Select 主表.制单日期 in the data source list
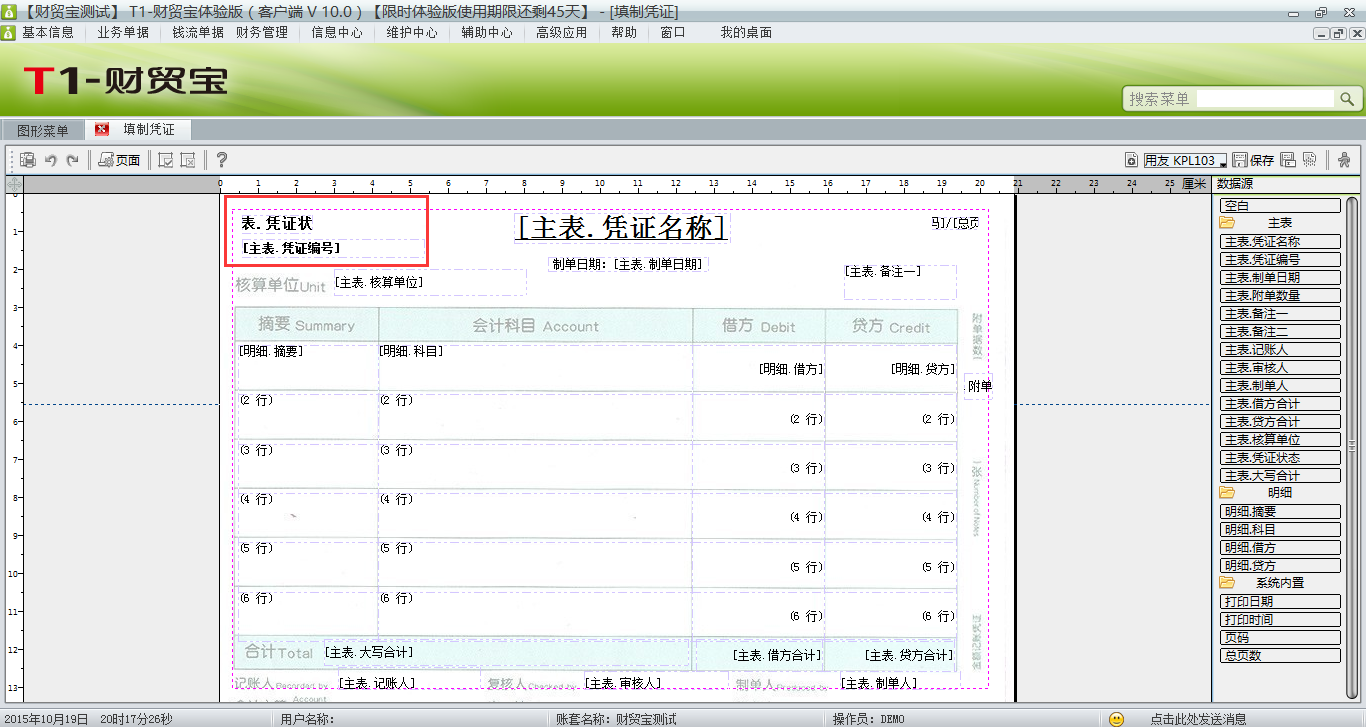This screenshot has width=1366, height=727. pyautogui.click(x=1280, y=277)
